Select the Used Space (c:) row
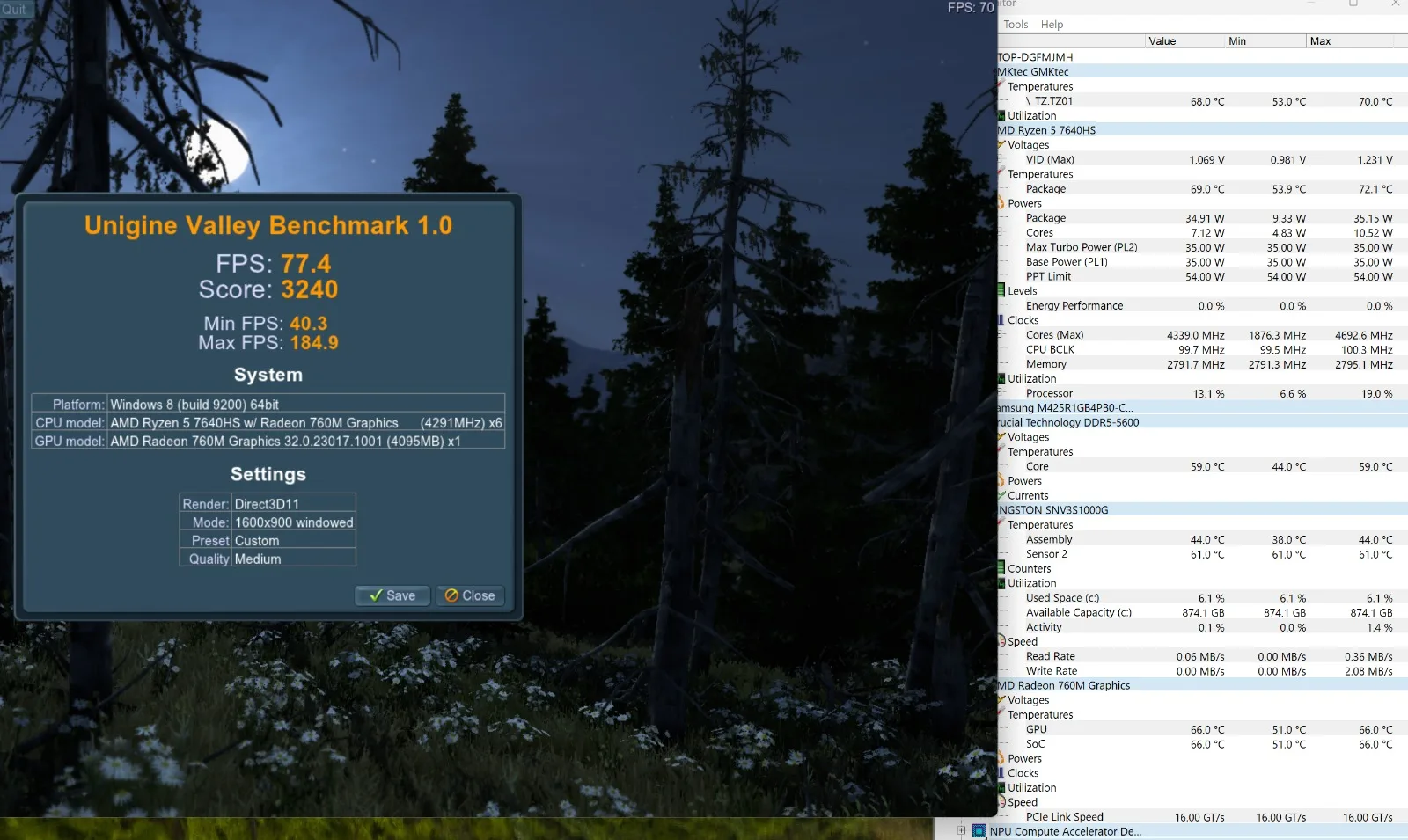Image resolution: width=1408 pixels, height=840 pixels. point(1202,598)
